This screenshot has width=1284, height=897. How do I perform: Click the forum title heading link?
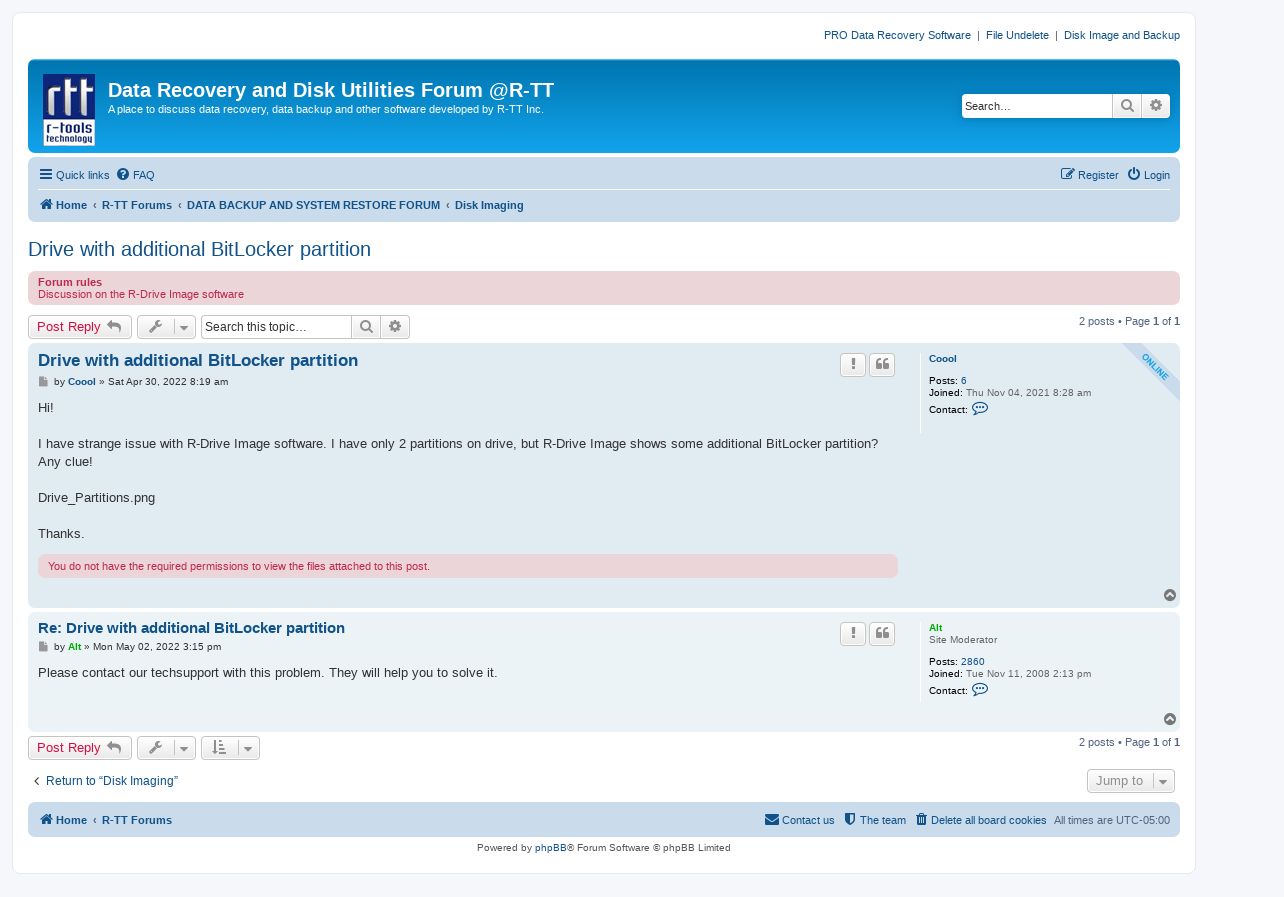331,90
